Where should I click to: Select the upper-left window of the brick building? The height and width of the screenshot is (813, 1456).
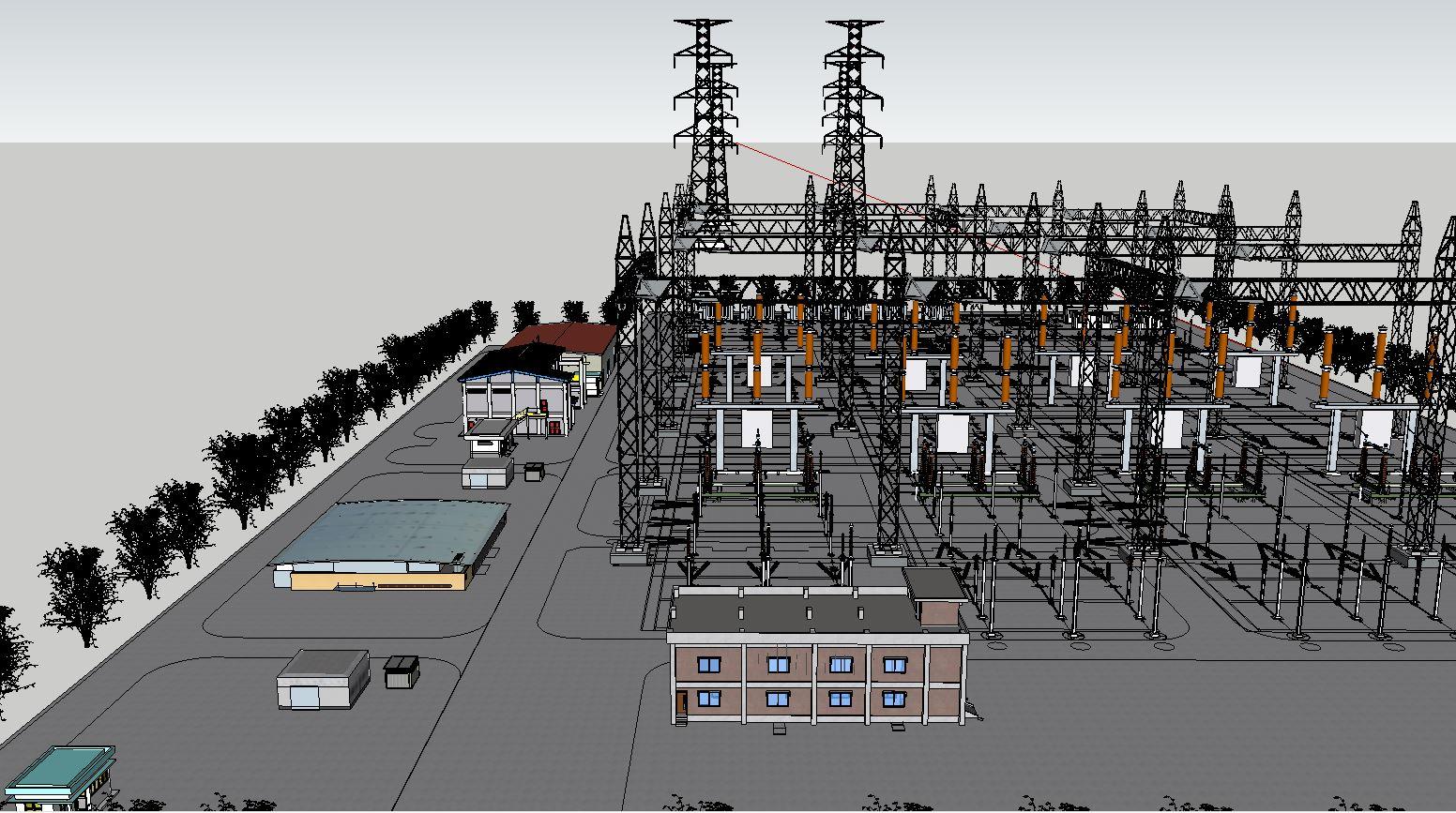click(709, 665)
